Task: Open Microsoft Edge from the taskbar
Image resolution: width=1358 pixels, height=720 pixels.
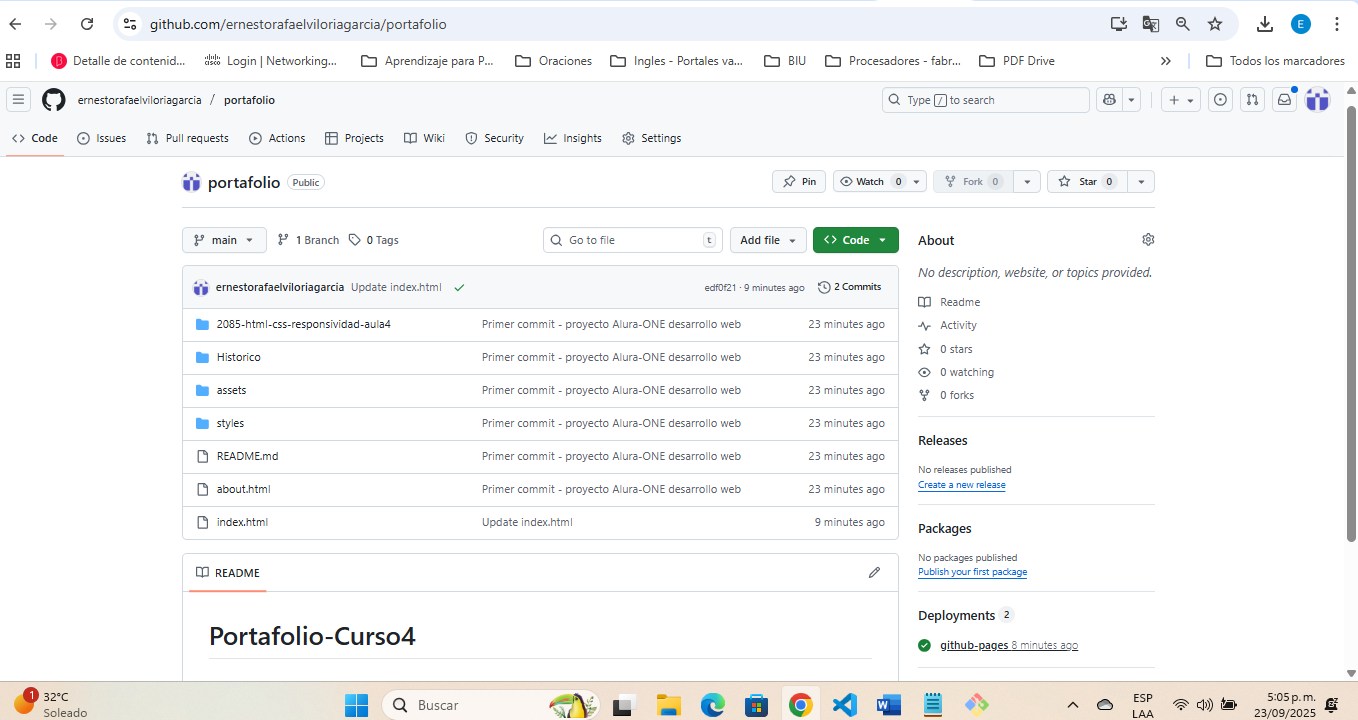Action: (712, 705)
